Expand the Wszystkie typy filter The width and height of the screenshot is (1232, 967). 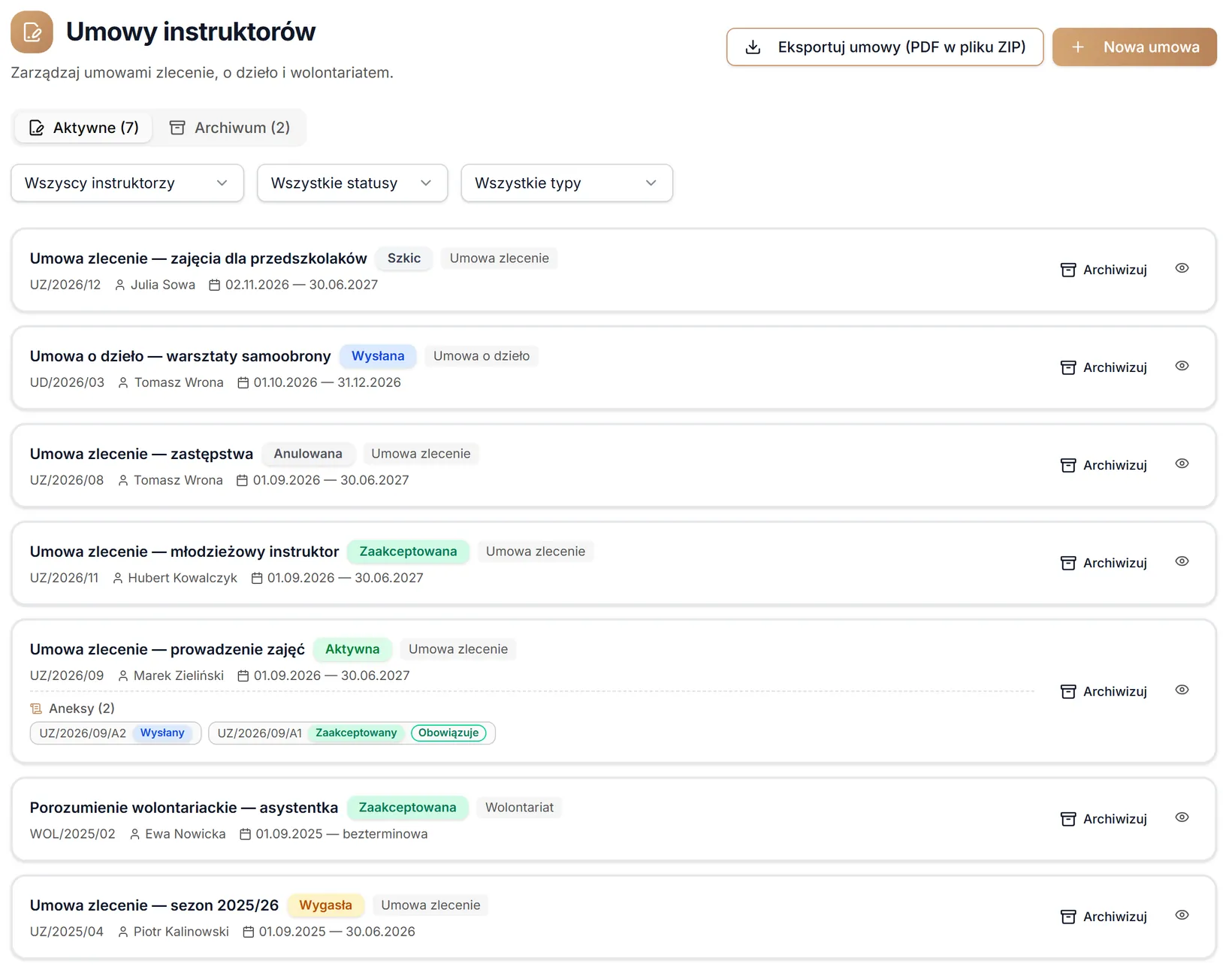point(566,183)
